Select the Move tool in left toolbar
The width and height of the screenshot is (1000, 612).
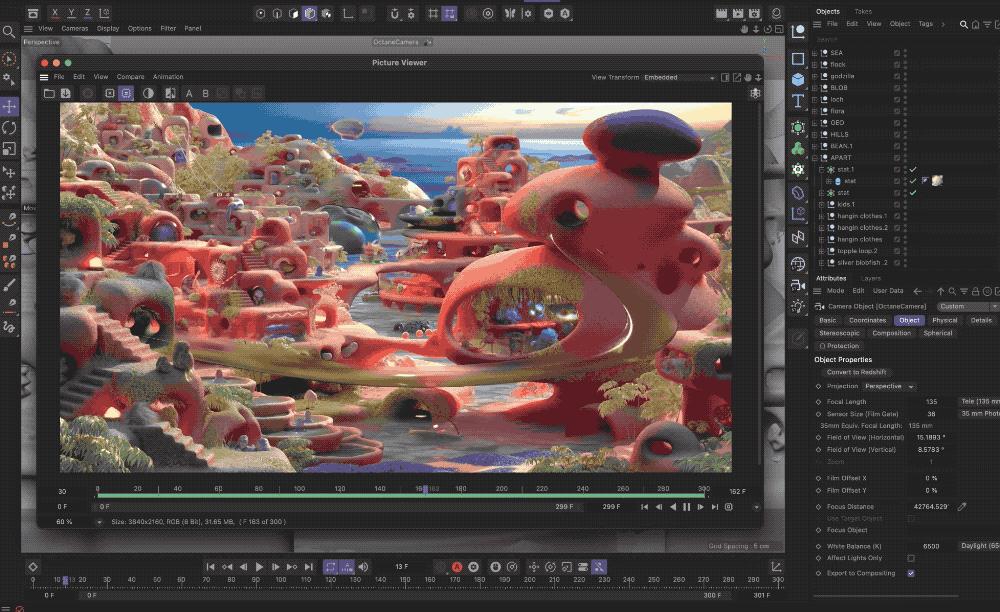tap(9, 106)
